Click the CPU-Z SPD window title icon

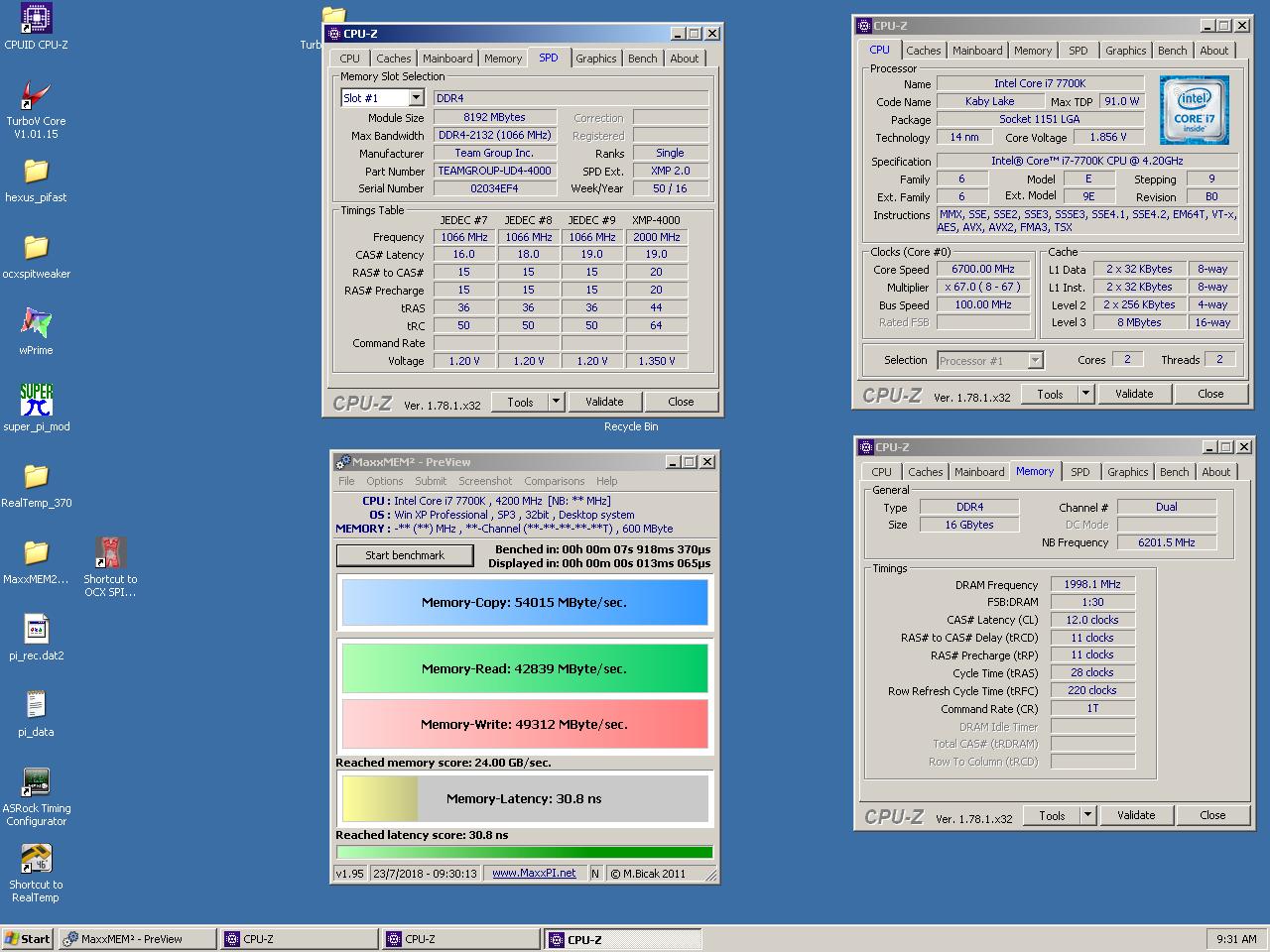334,34
